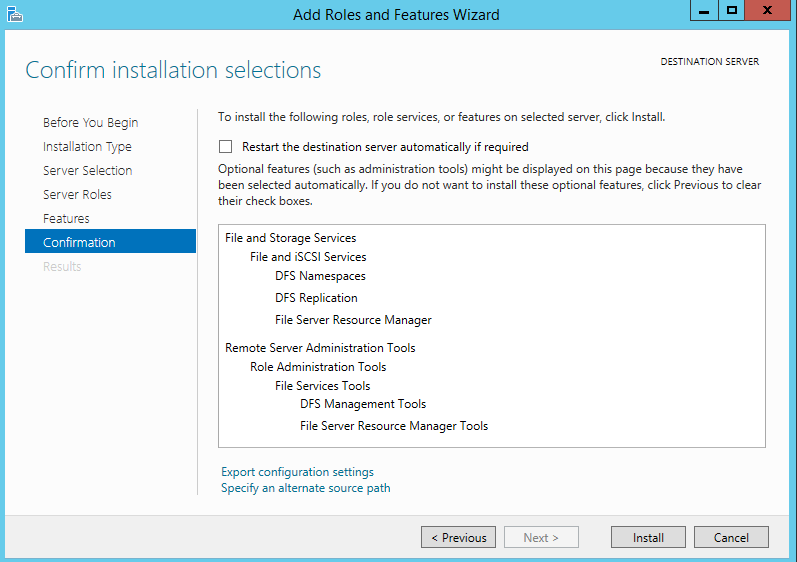Select DFS Namespaces in the selections list

pos(320,276)
